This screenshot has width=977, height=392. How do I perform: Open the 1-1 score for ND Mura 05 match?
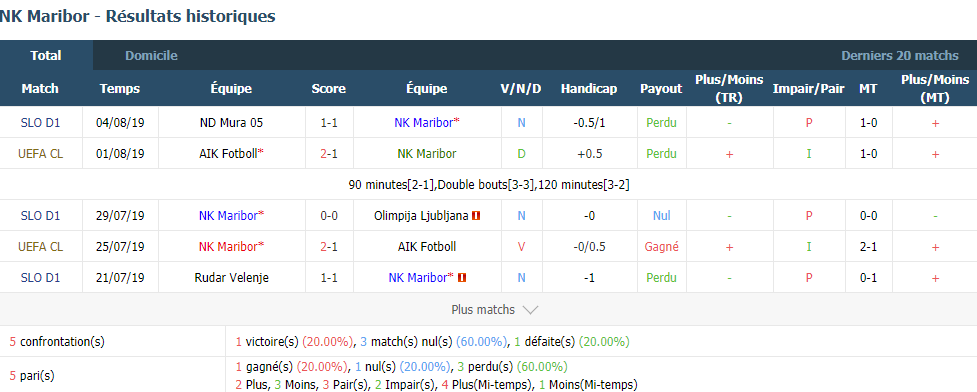(329, 123)
